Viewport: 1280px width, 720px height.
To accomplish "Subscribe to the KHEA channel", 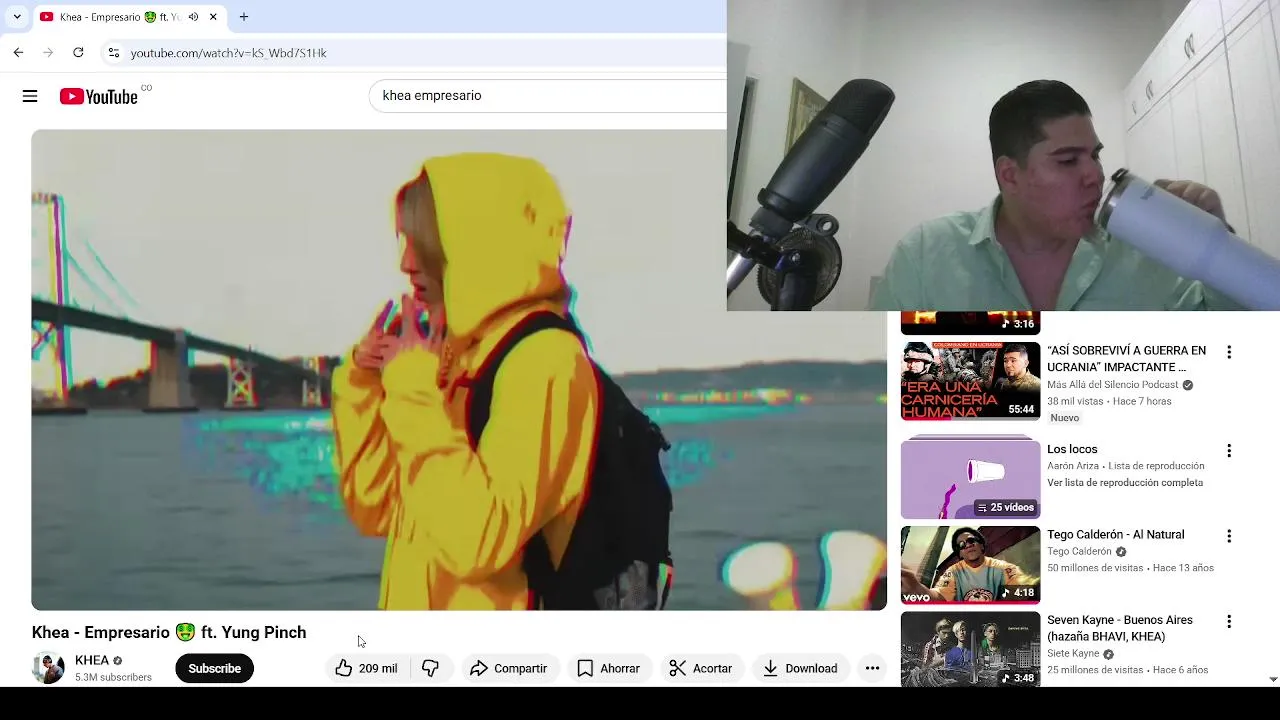I will tap(214, 668).
